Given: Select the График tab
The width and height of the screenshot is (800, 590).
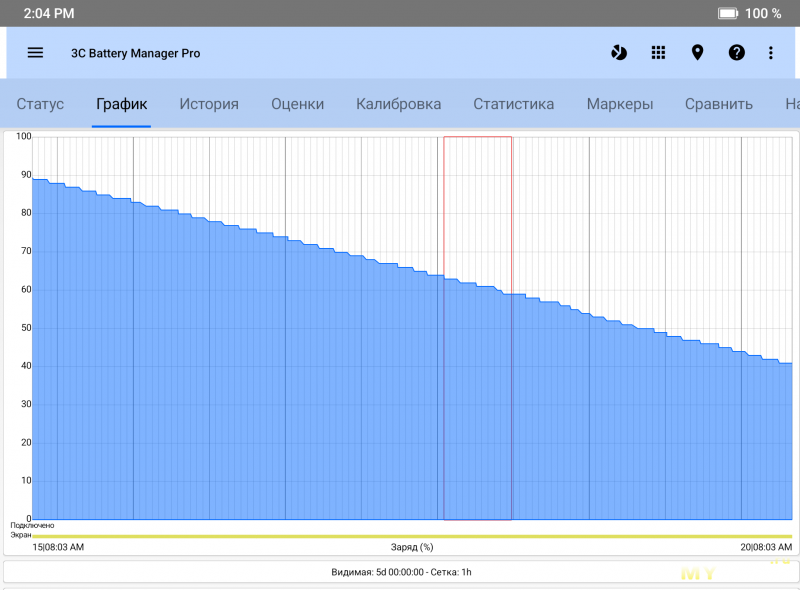Looking at the screenshot, I should click(x=121, y=104).
